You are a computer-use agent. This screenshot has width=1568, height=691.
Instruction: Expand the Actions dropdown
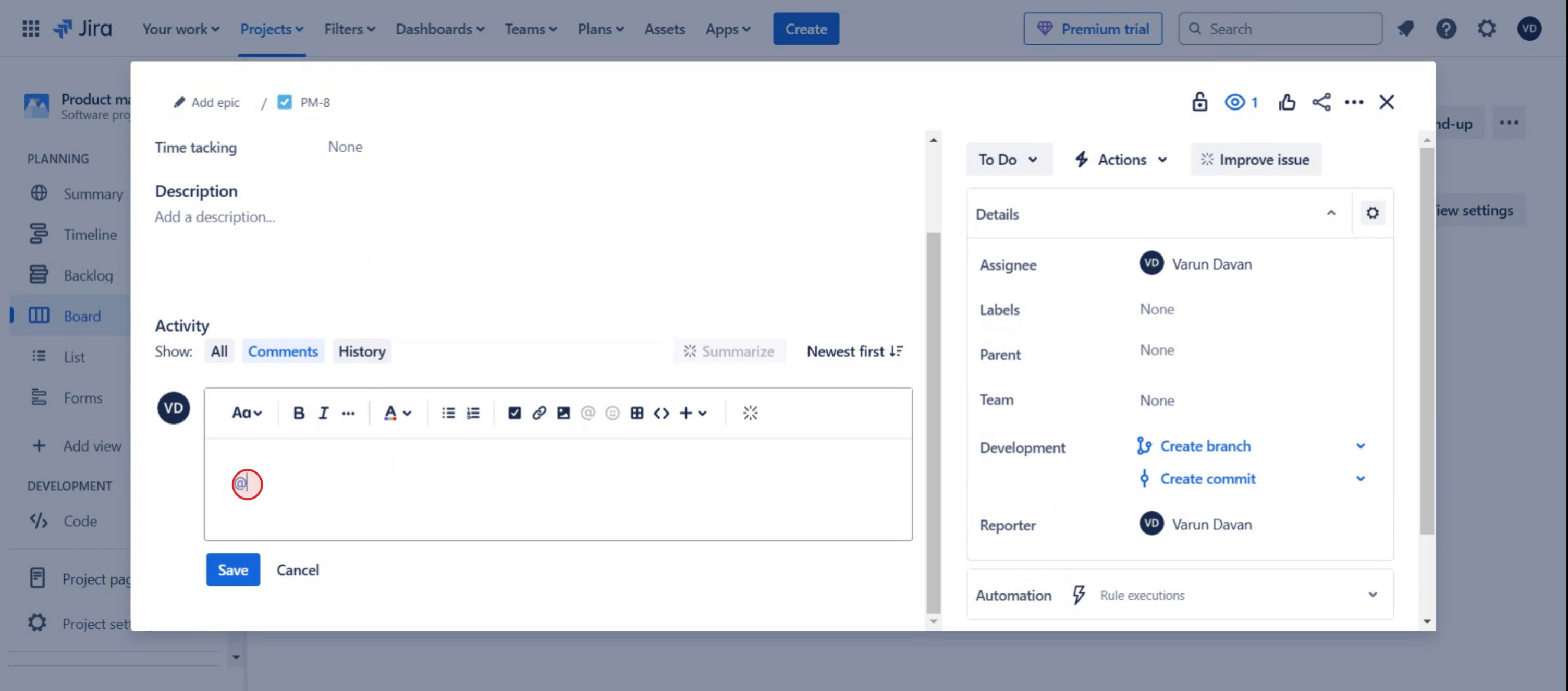pos(1121,160)
